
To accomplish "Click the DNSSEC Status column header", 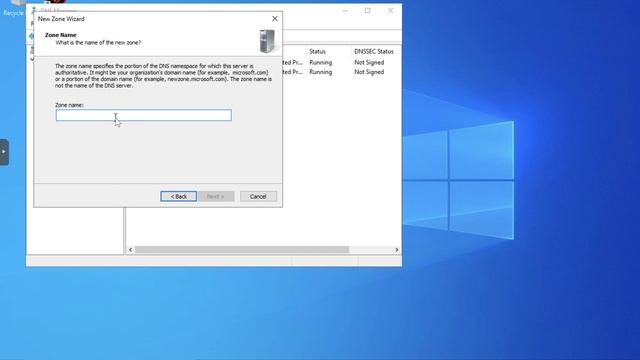I will point(373,51).
